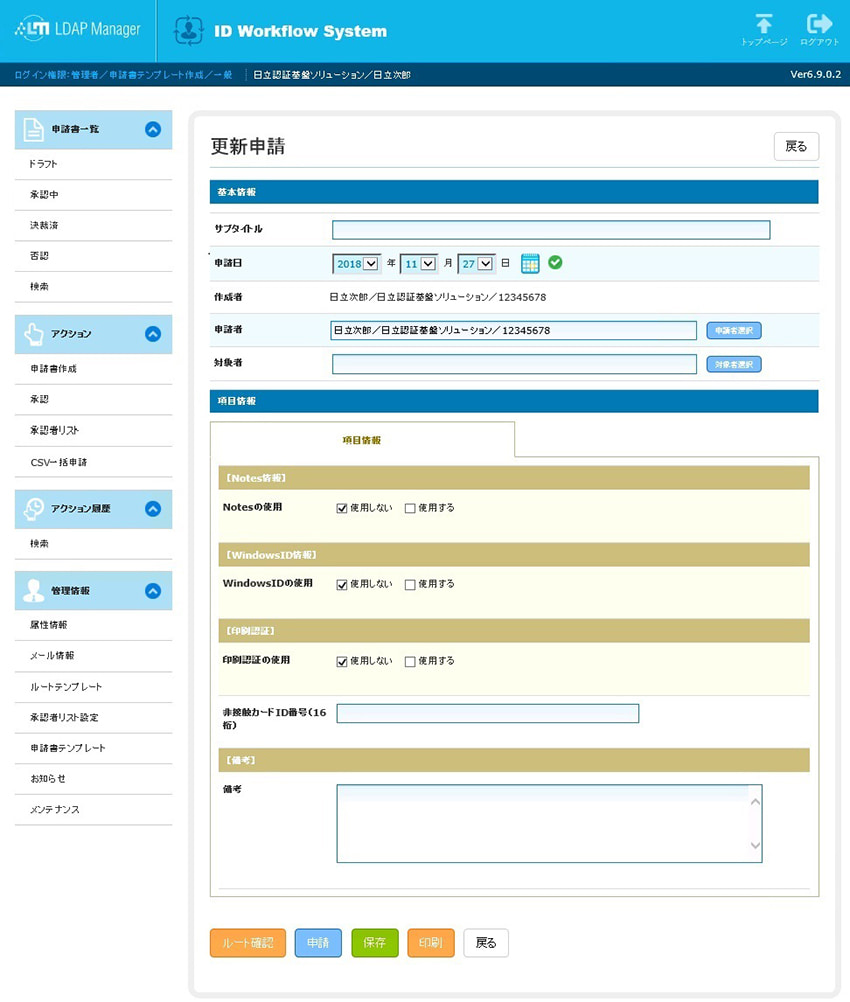Screen dimensions: 850x1002
Task: Click the ログアウト logout icon
Action: pyautogui.click(x=819, y=25)
